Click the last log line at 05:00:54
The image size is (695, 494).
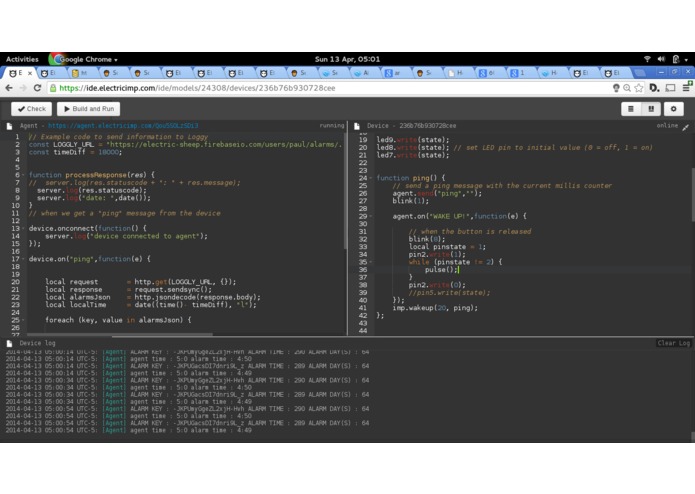coord(129,430)
